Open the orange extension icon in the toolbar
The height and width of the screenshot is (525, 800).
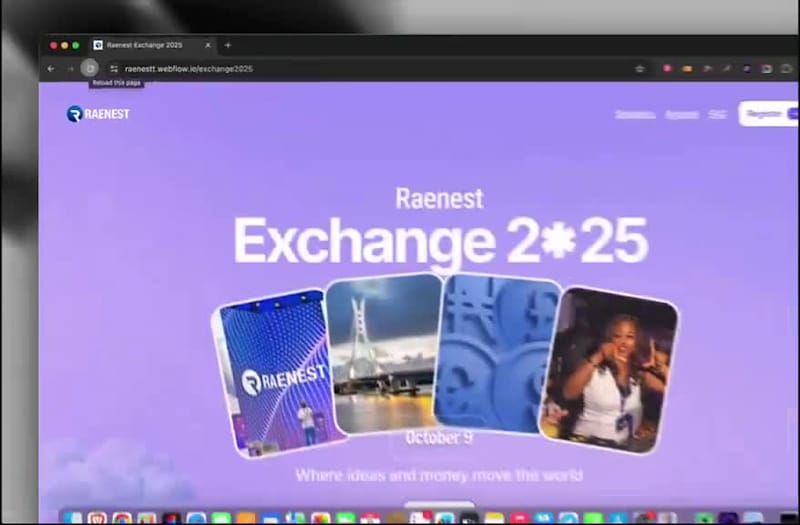687,68
